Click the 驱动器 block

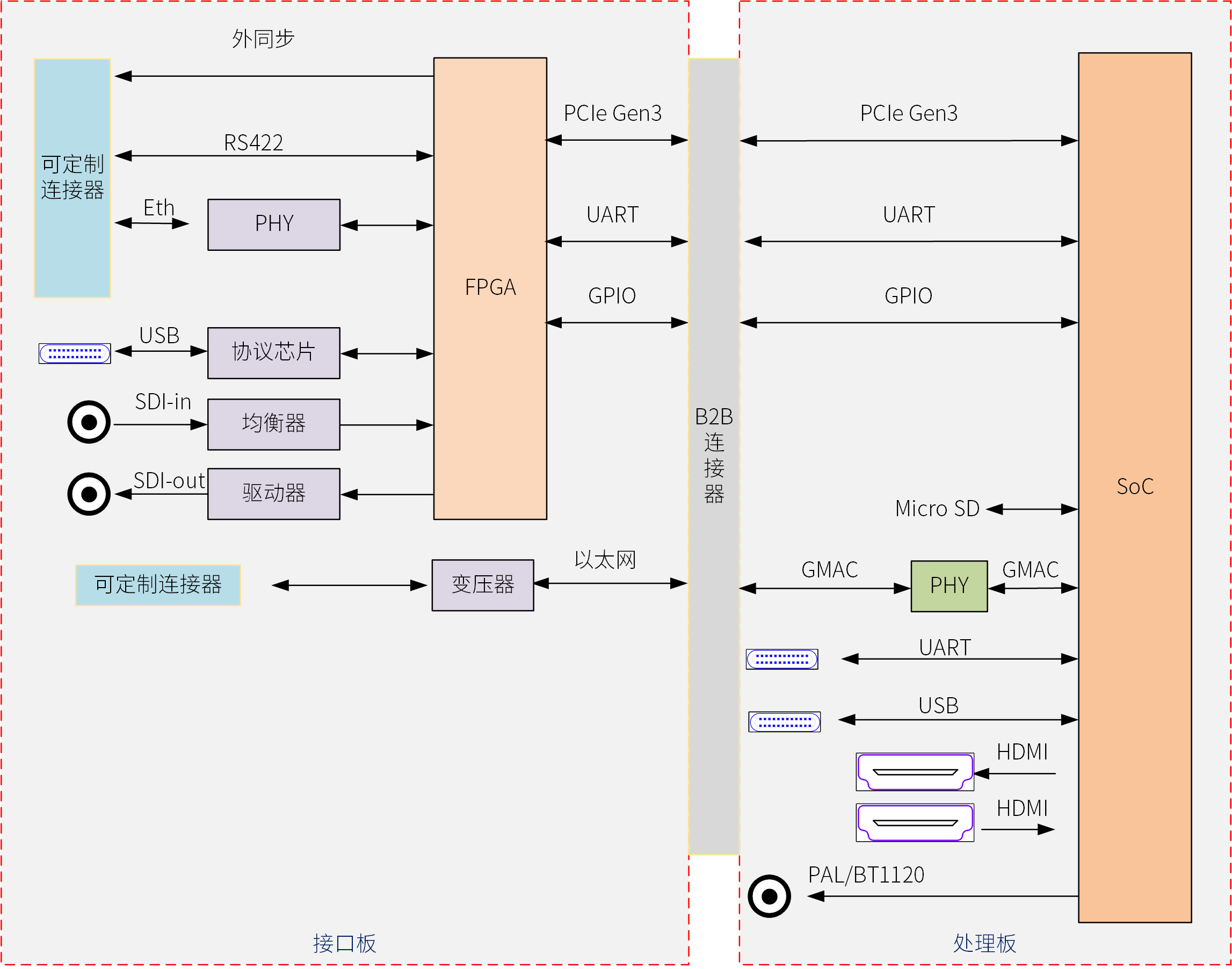coord(274,494)
